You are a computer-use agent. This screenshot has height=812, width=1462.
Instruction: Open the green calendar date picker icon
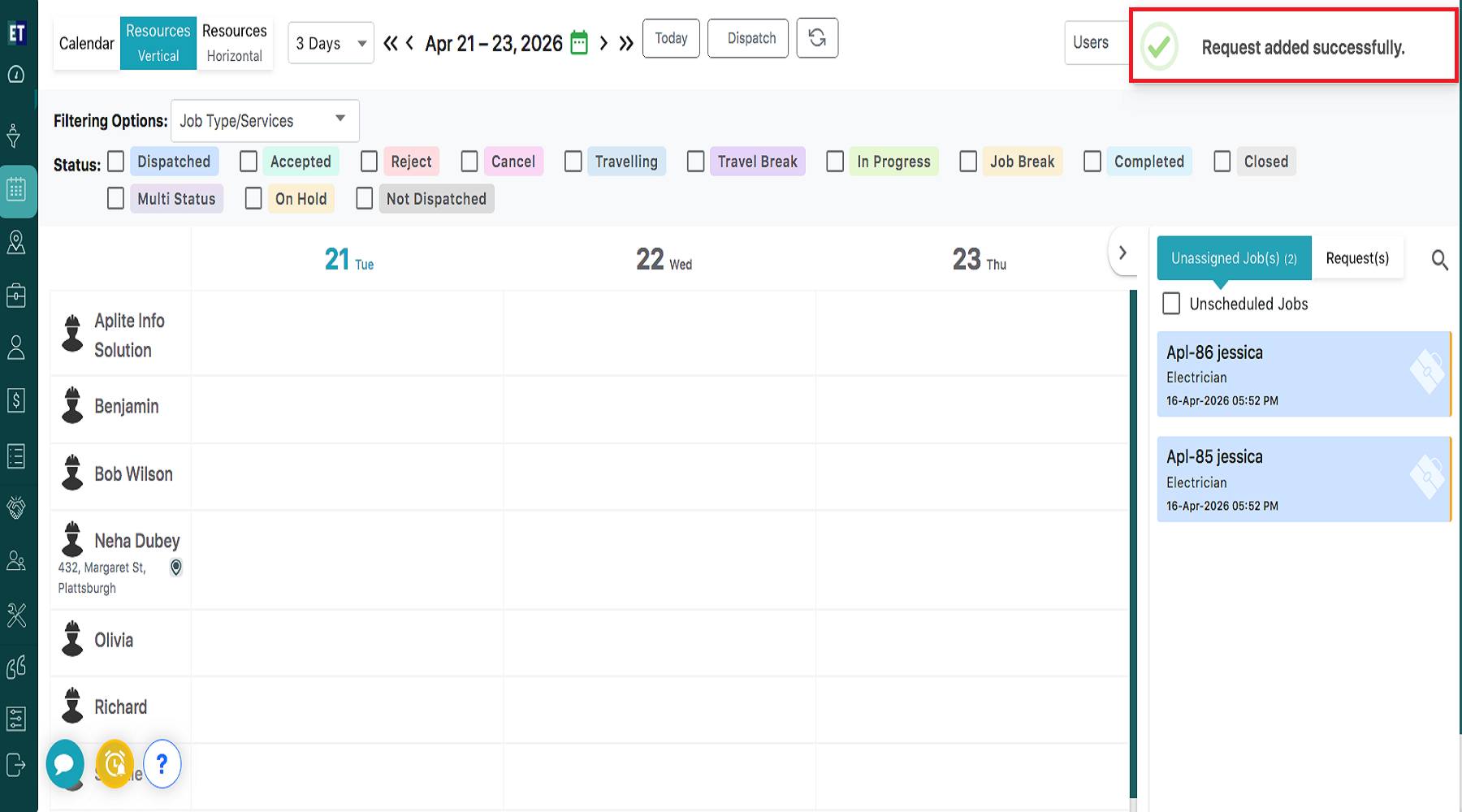[x=579, y=42]
